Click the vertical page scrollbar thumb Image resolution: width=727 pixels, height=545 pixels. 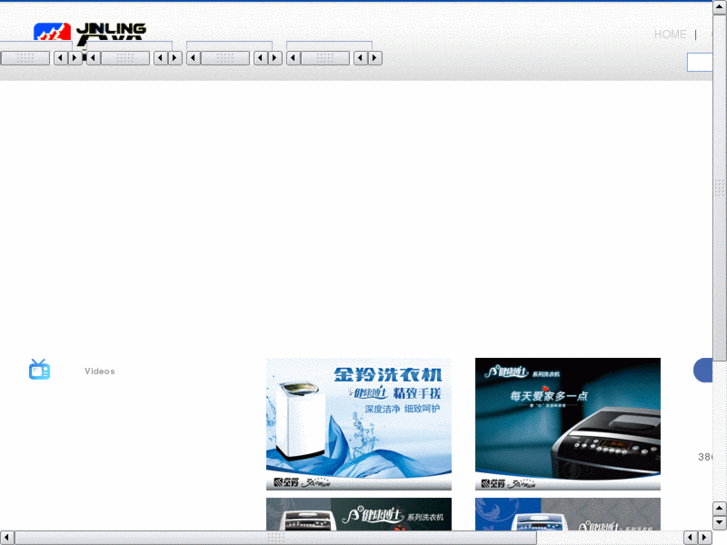click(720, 188)
